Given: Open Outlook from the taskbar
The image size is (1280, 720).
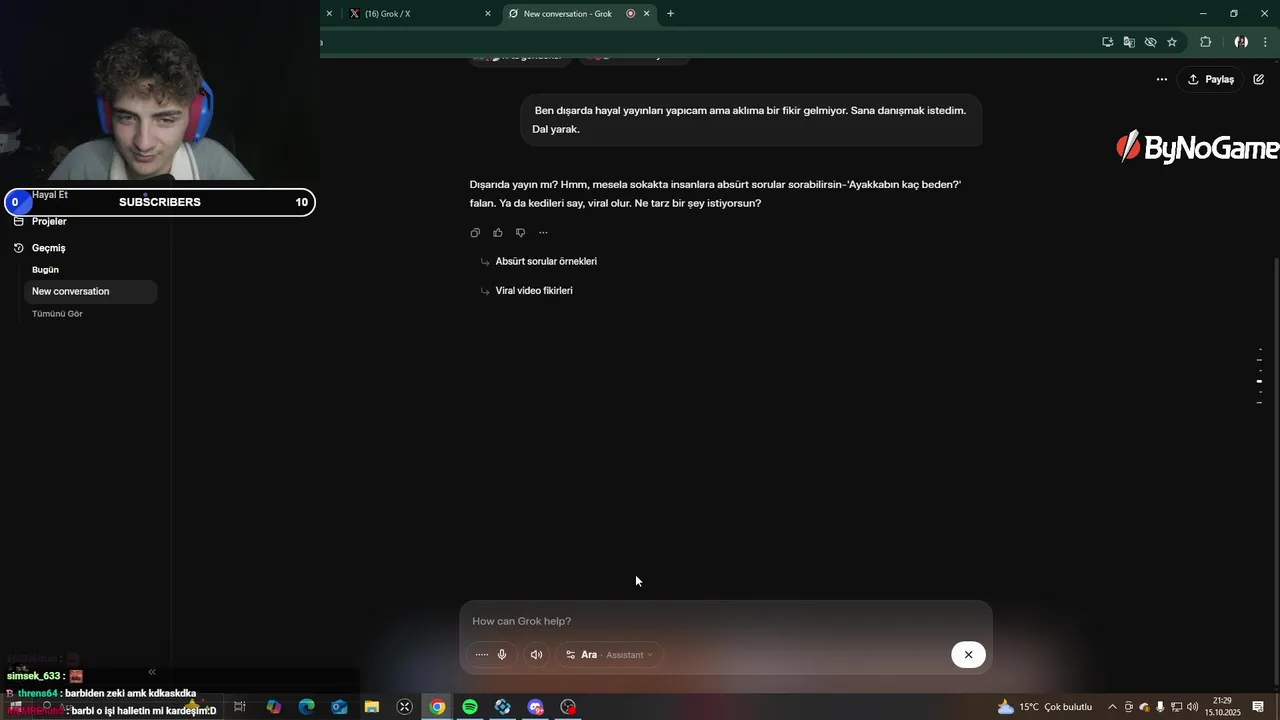Looking at the screenshot, I should click(339, 707).
